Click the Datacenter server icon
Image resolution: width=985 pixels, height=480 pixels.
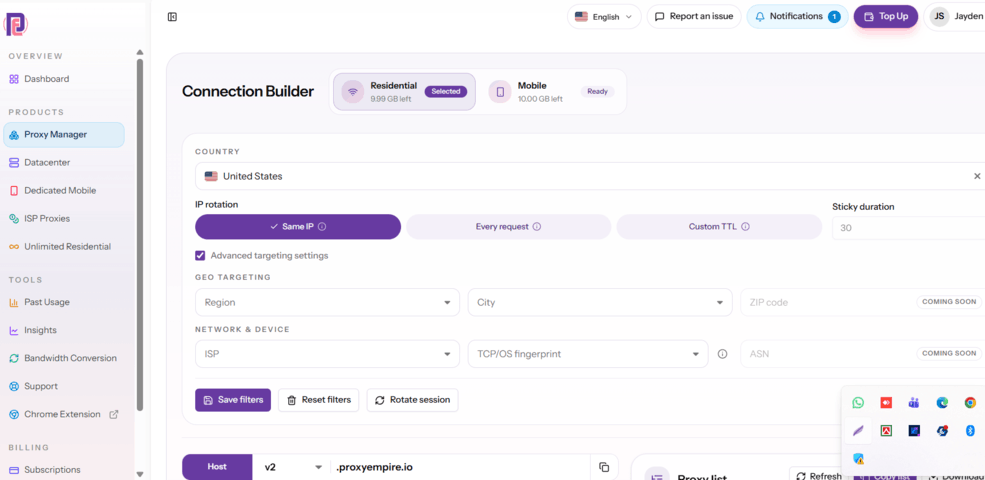coord(14,163)
